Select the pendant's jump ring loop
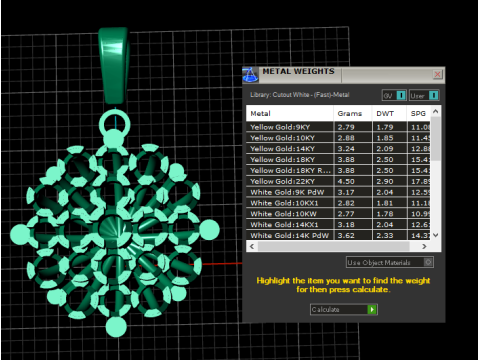 114,124
